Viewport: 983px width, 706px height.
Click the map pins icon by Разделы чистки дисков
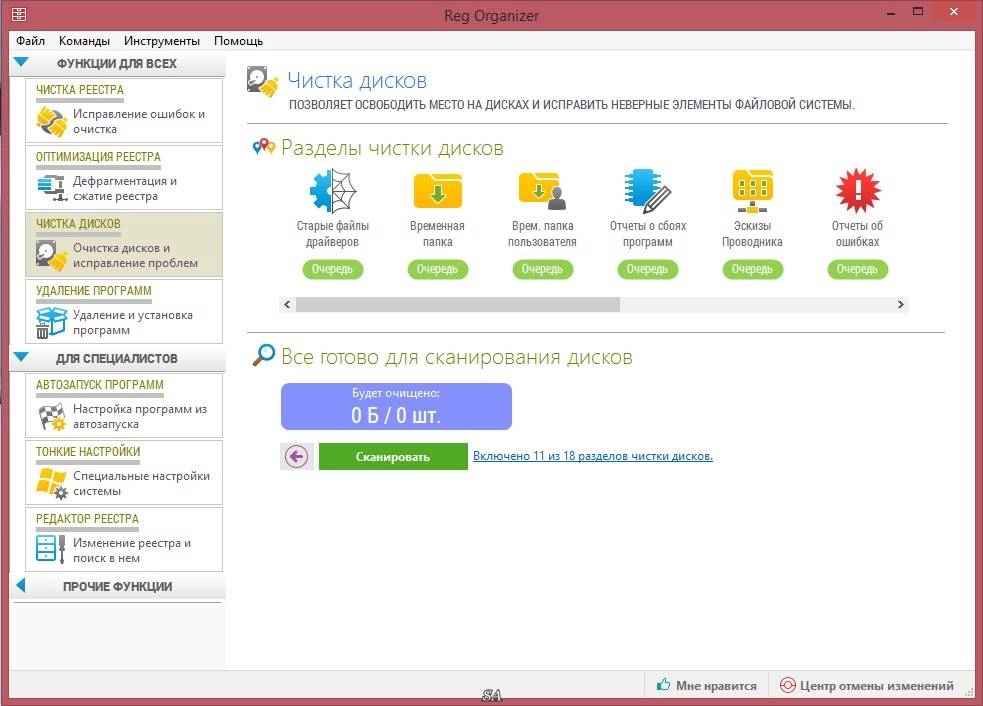coord(264,147)
